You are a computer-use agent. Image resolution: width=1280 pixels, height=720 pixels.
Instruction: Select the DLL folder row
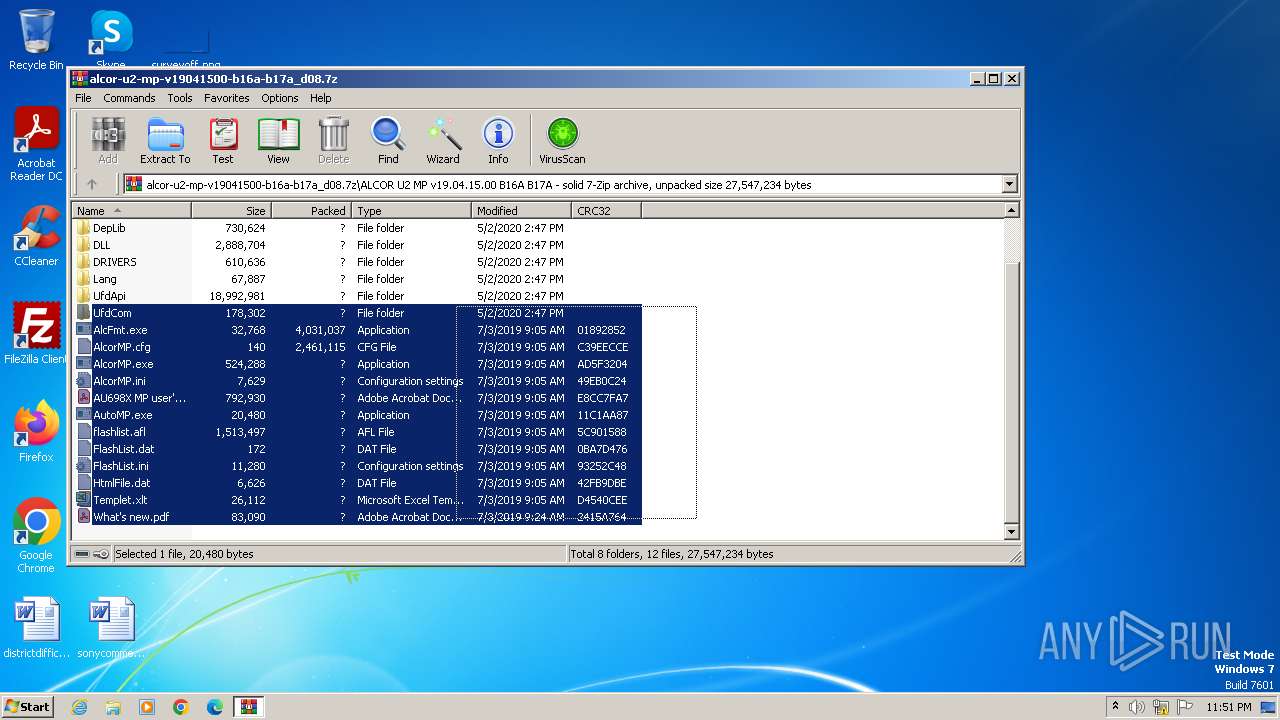pyautogui.click(x=358, y=245)
